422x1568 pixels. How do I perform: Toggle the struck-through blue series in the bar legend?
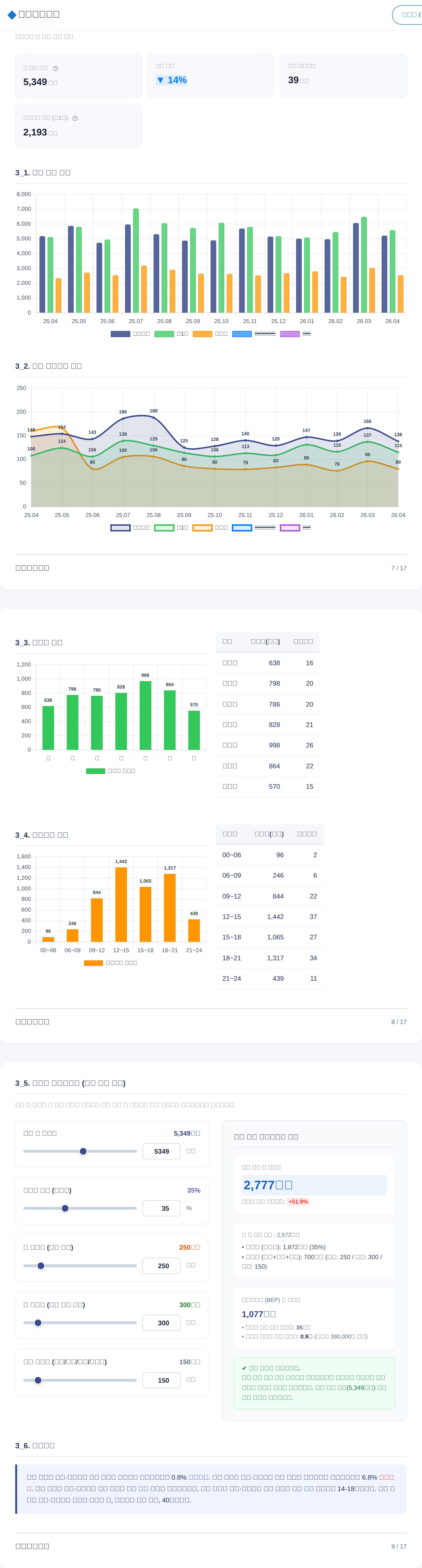[x=254, y=334]
